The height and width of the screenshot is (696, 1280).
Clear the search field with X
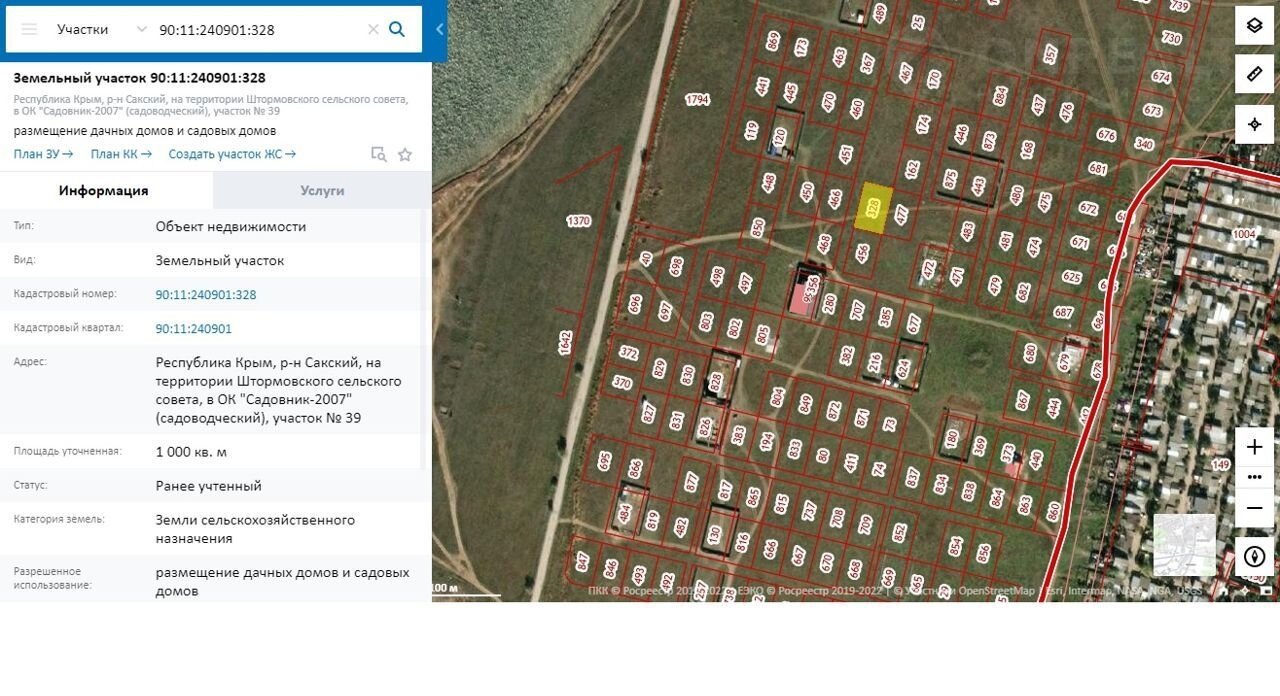373,29
